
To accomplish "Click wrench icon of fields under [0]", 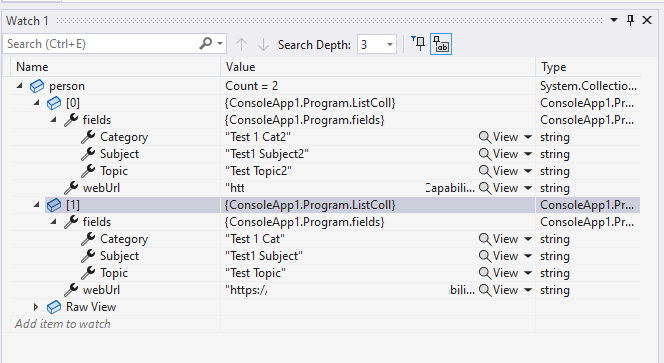I will click(x=71, y=120).
